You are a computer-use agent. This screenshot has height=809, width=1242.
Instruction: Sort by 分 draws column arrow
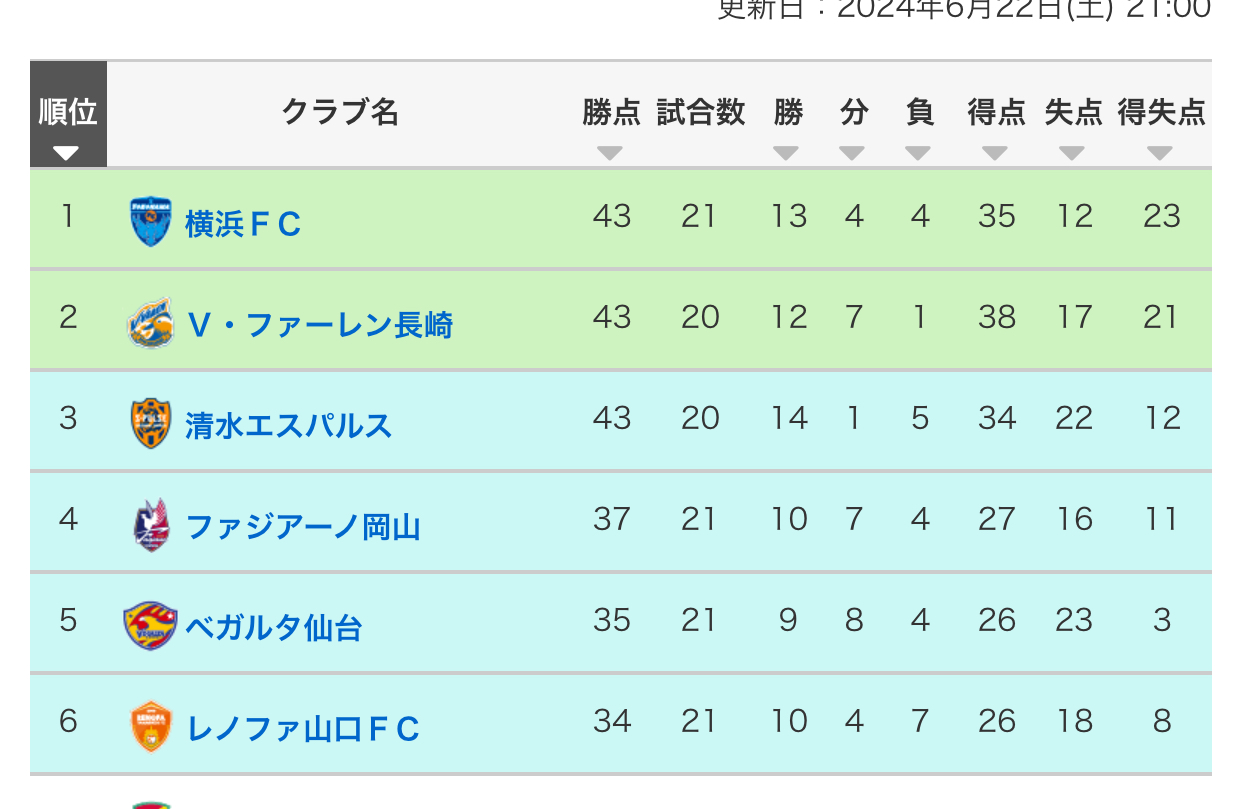(852, 153)
